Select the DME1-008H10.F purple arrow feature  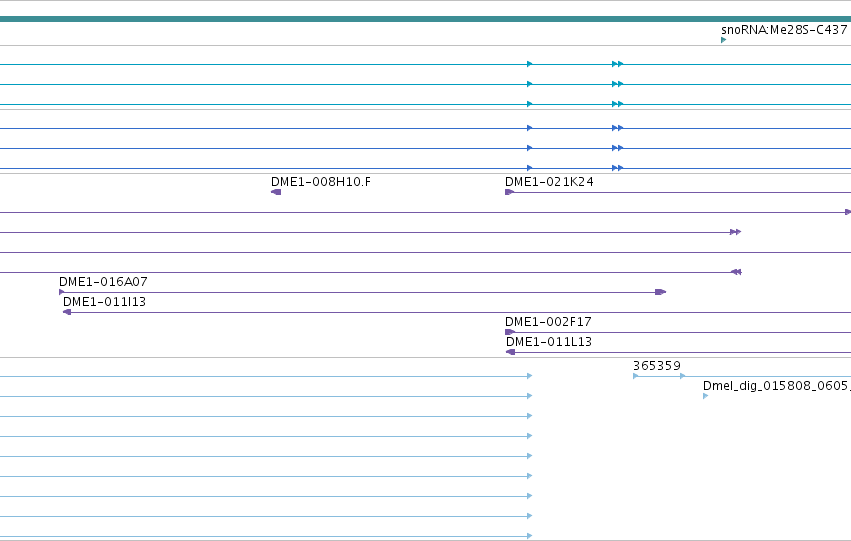(x=276, y=192)
